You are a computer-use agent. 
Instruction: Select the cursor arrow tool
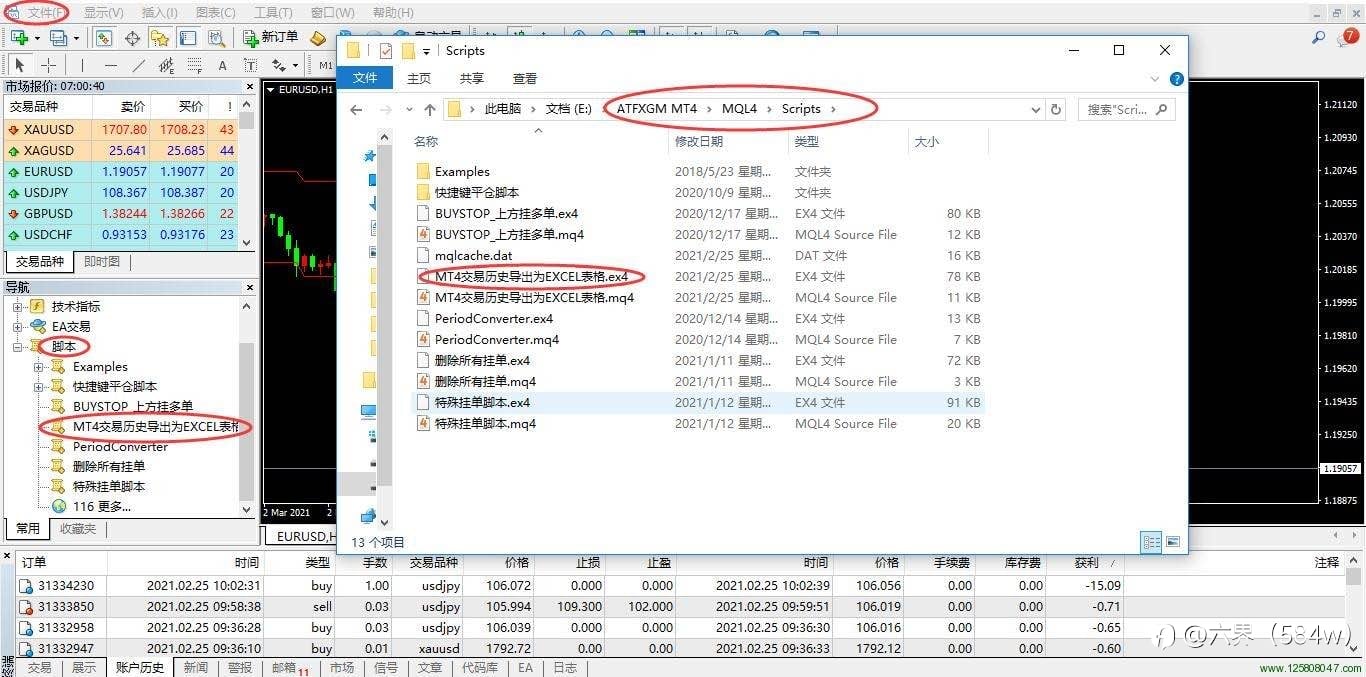[20, 65]
